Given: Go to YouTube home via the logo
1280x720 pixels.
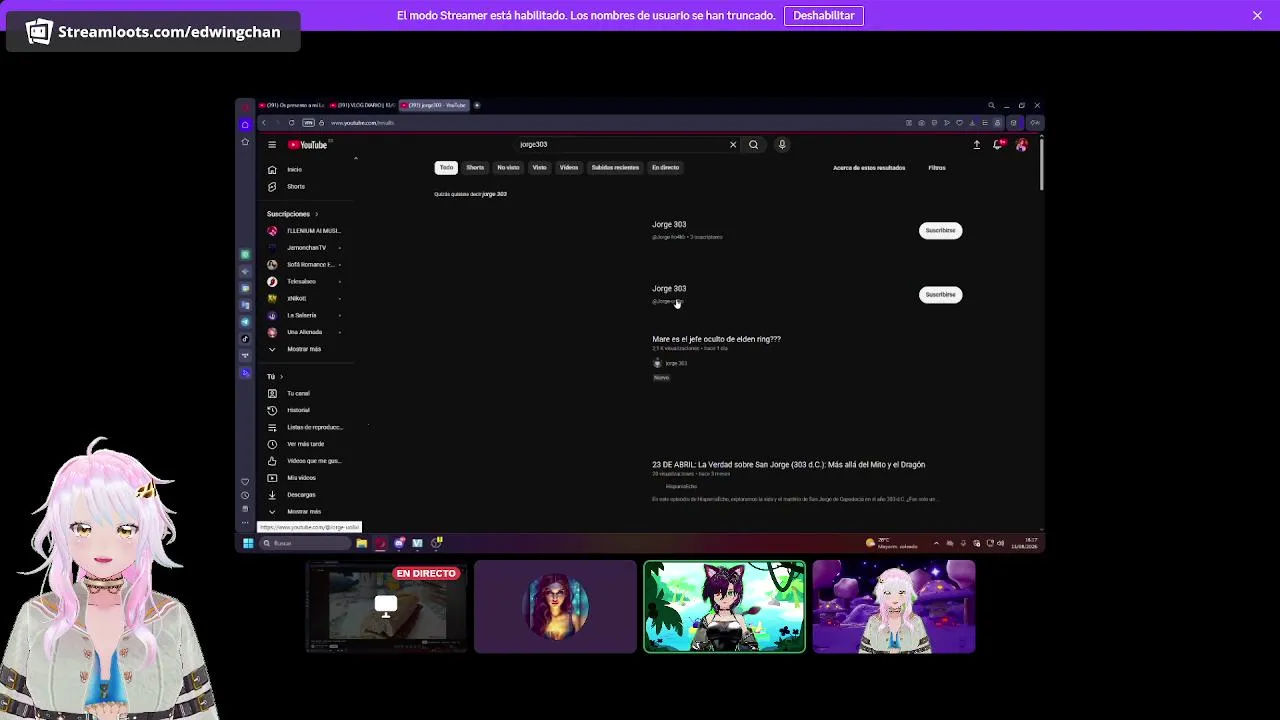Looking at the screenshot, I should 308,145.
